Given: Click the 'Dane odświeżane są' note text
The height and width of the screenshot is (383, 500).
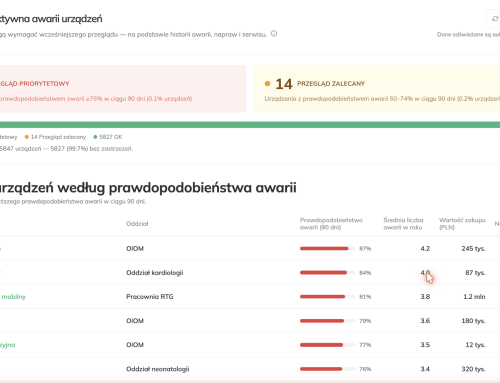Looking at the screenshot, I should coord(468,34).
